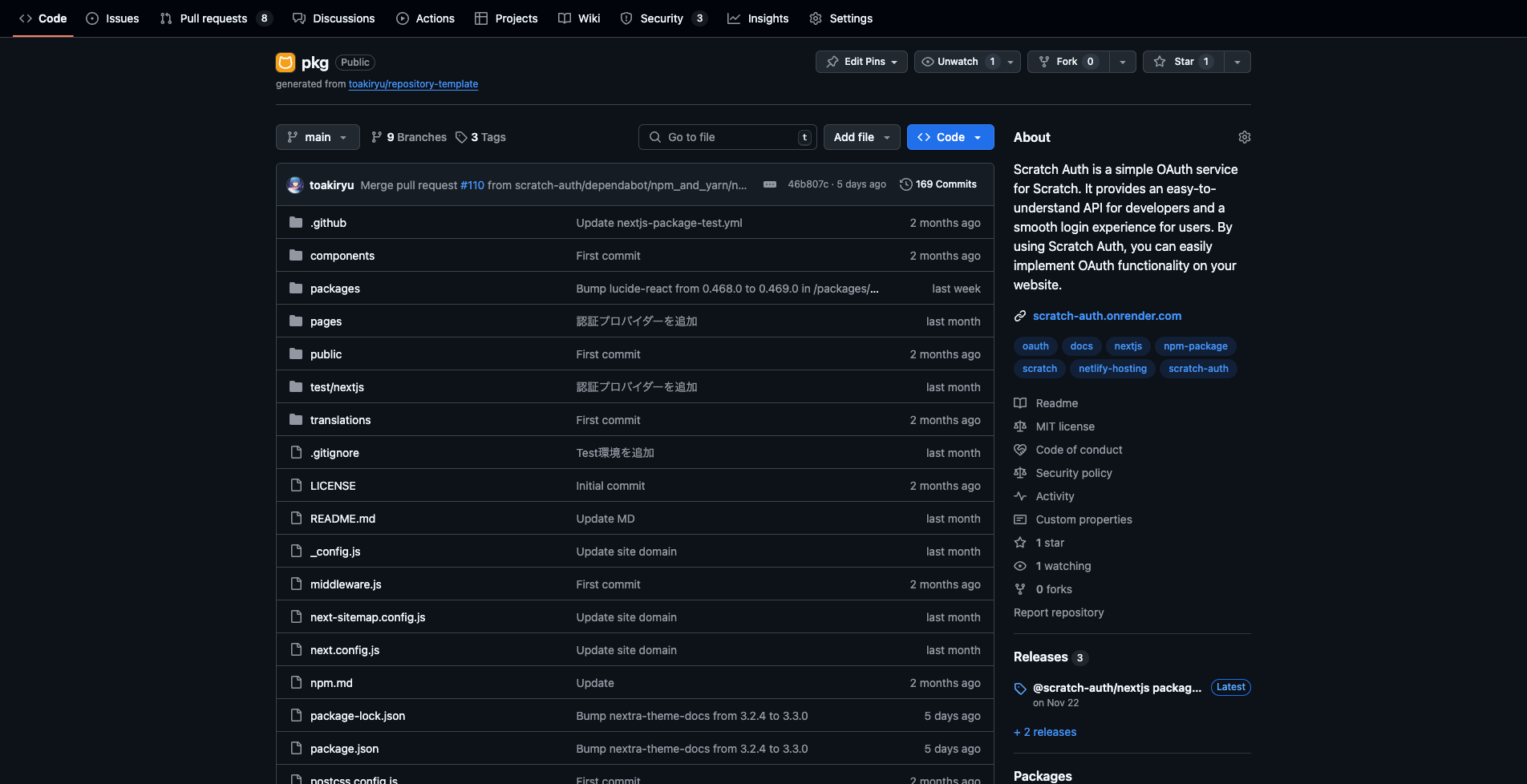Click the tag icon beside 3 Tags
1527x784 pixels.
[461, 137]
